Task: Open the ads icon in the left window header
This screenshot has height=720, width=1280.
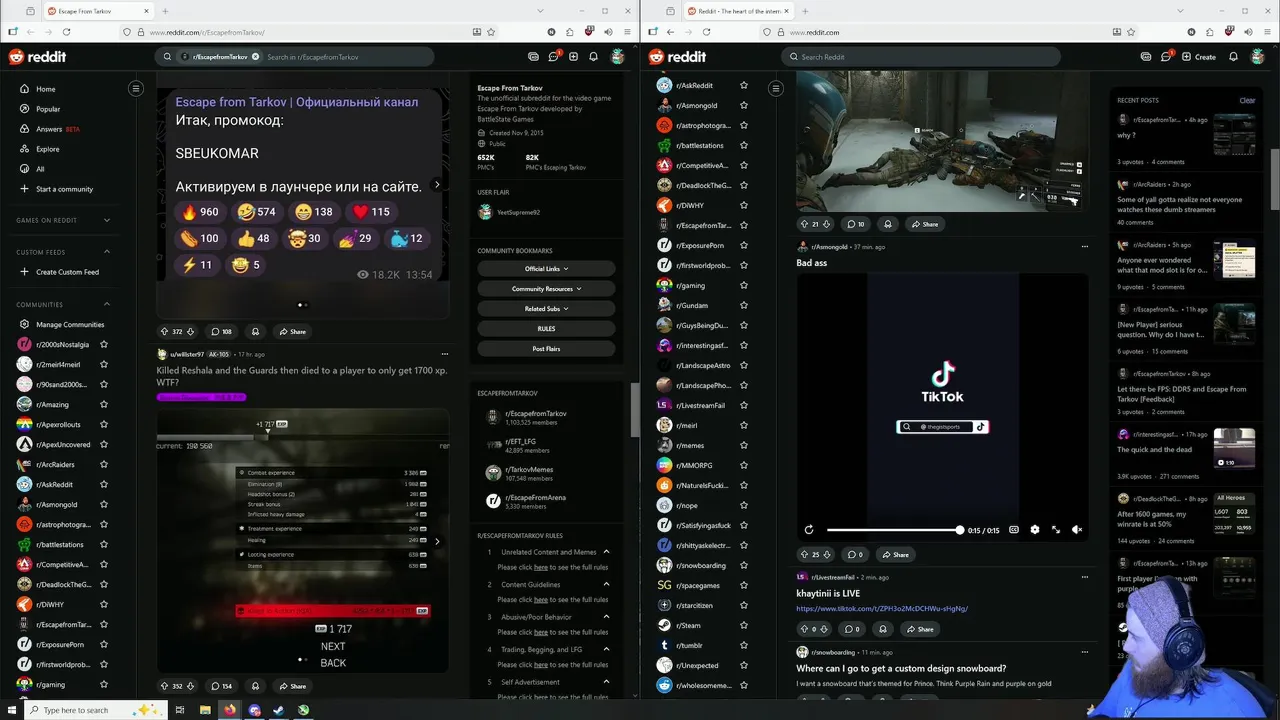Action: coord(533,57)
